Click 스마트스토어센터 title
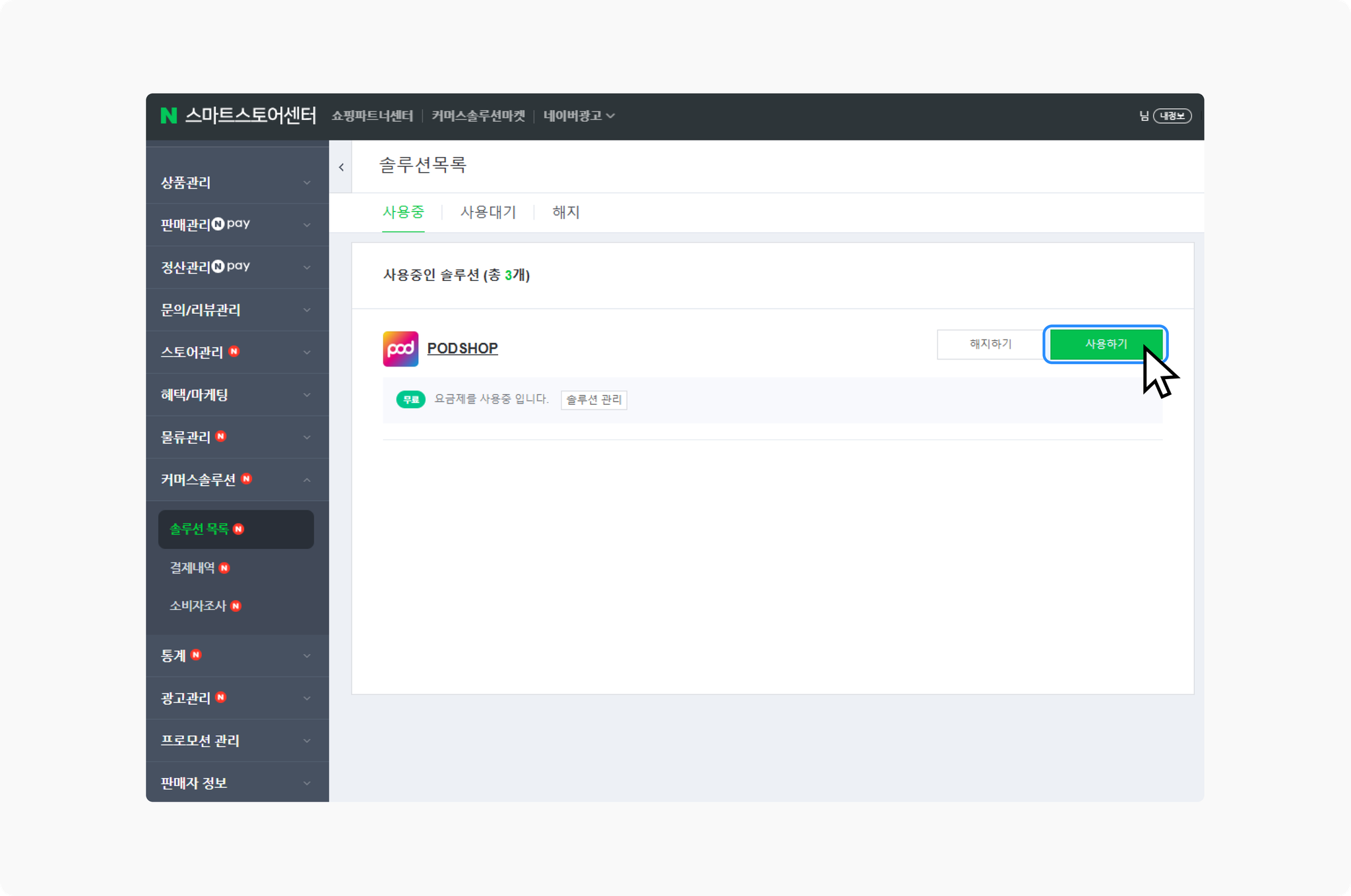Viewport: 1351px width, 896px height. 251,116
